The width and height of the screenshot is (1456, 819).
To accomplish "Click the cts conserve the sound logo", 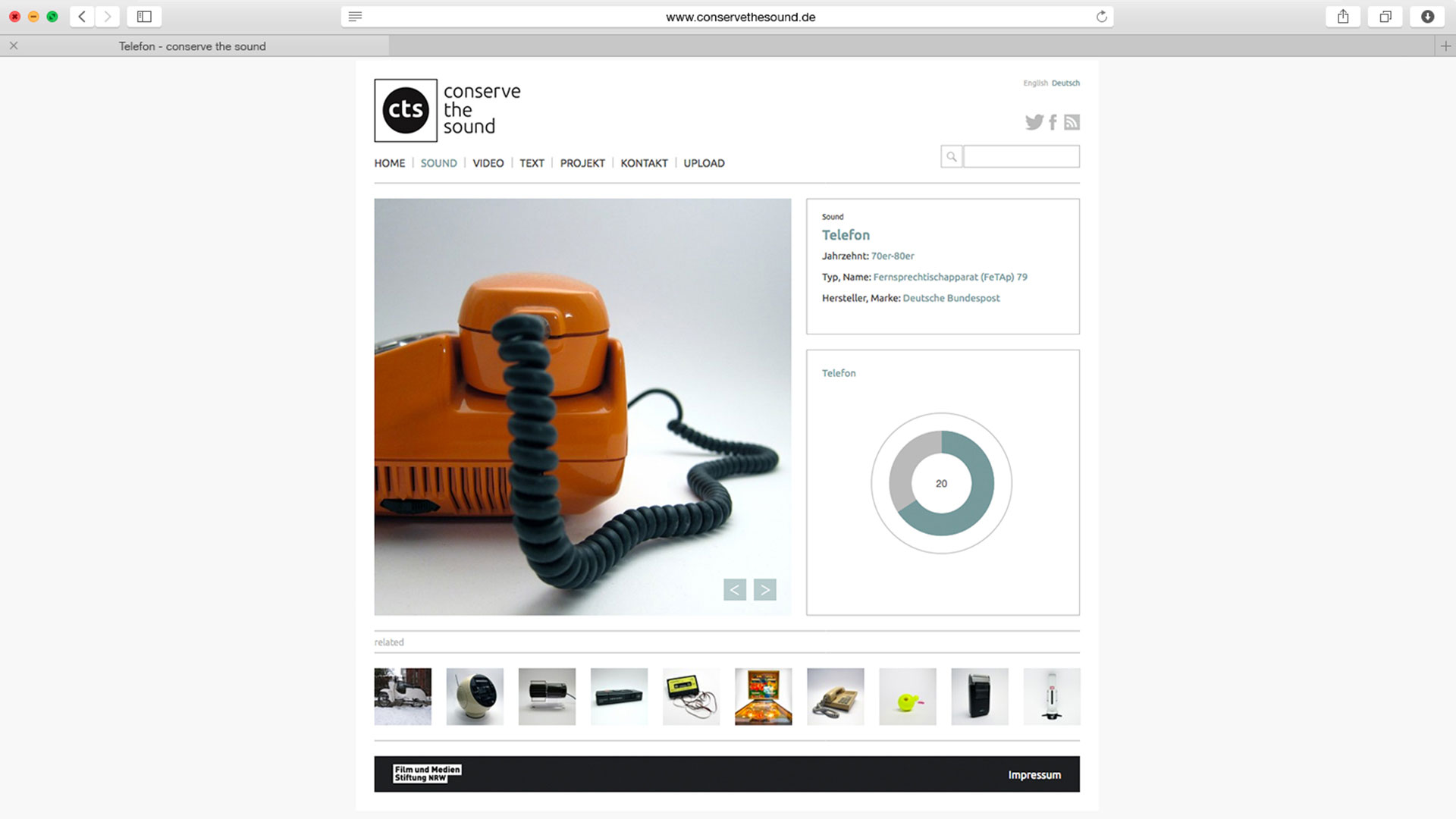I will (447, 110).
